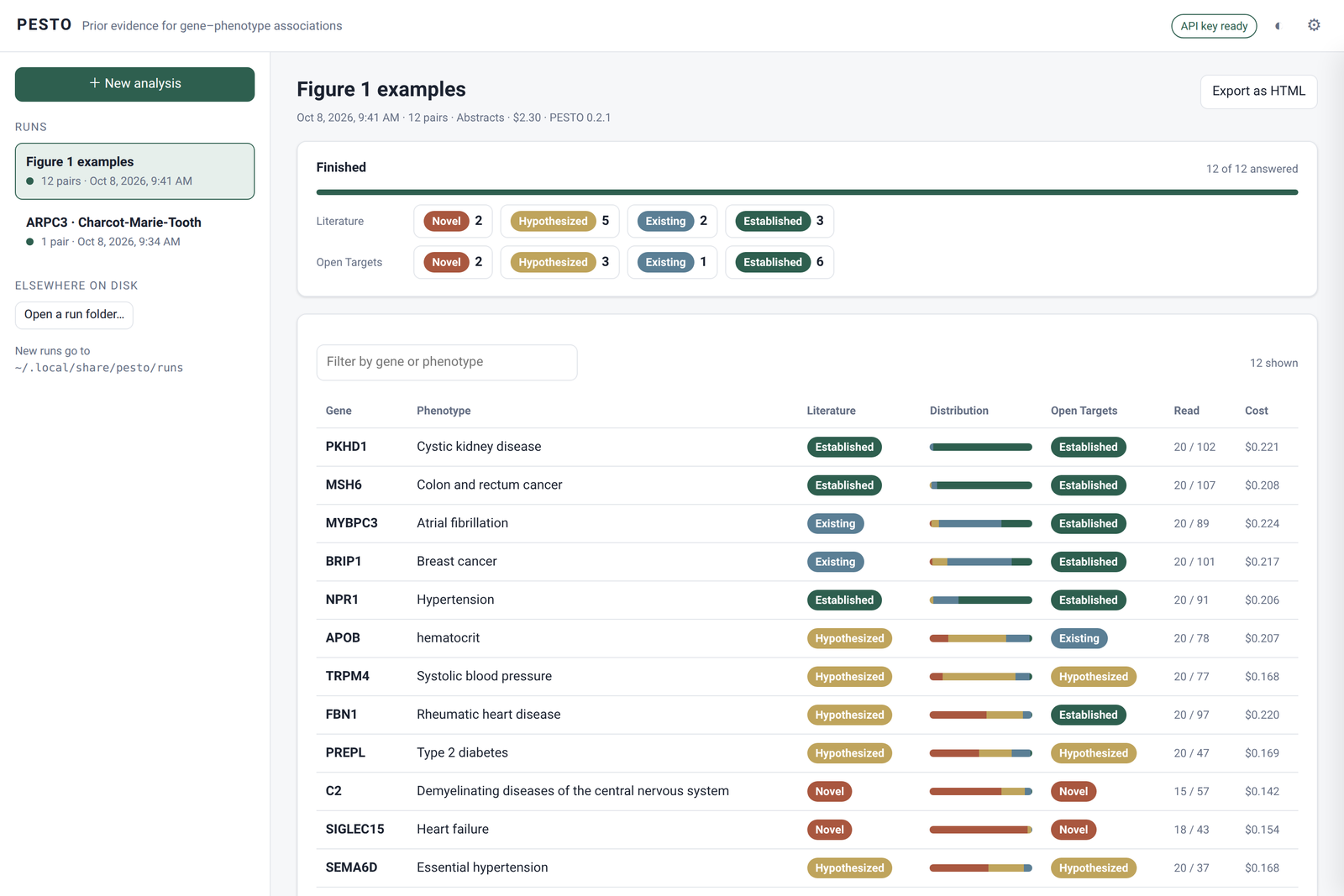Click APOB Open Targets Existing badge
Image resolution: width=1344 pixels, height=896 pixels.
[1079, 638]
